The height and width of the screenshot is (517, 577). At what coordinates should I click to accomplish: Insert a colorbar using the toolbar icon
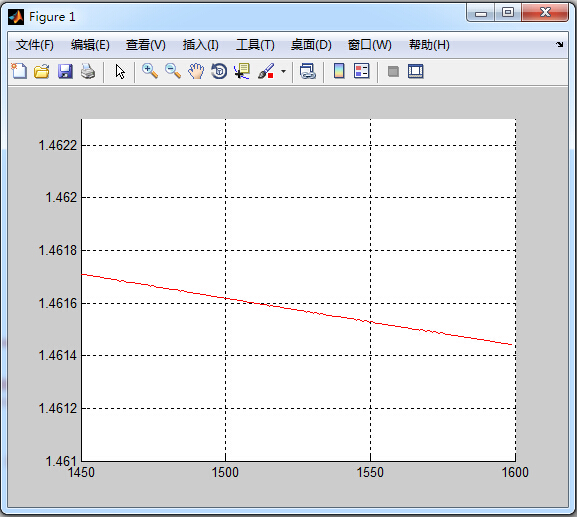(339, 71)
